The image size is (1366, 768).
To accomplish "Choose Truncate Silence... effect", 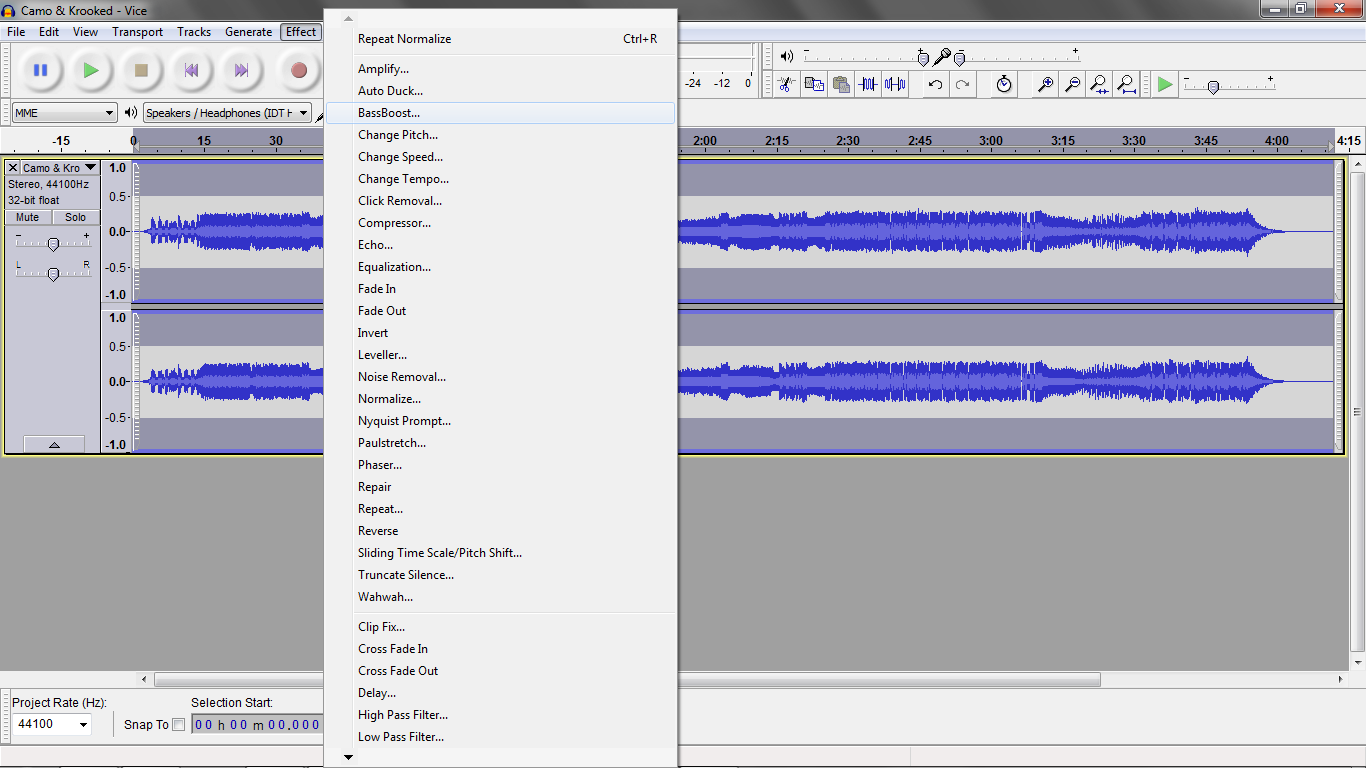I will 501,575.
